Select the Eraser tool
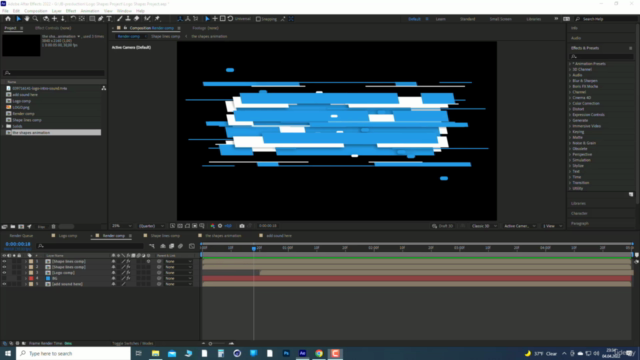Viewport: 640px width, 360px height. click(x=136, y=19)
